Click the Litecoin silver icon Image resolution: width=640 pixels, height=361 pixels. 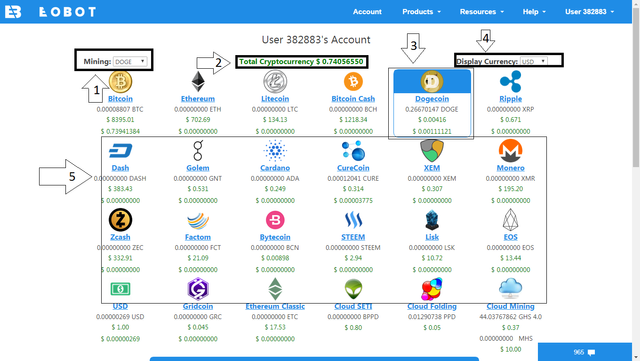(x=275, y=82)
